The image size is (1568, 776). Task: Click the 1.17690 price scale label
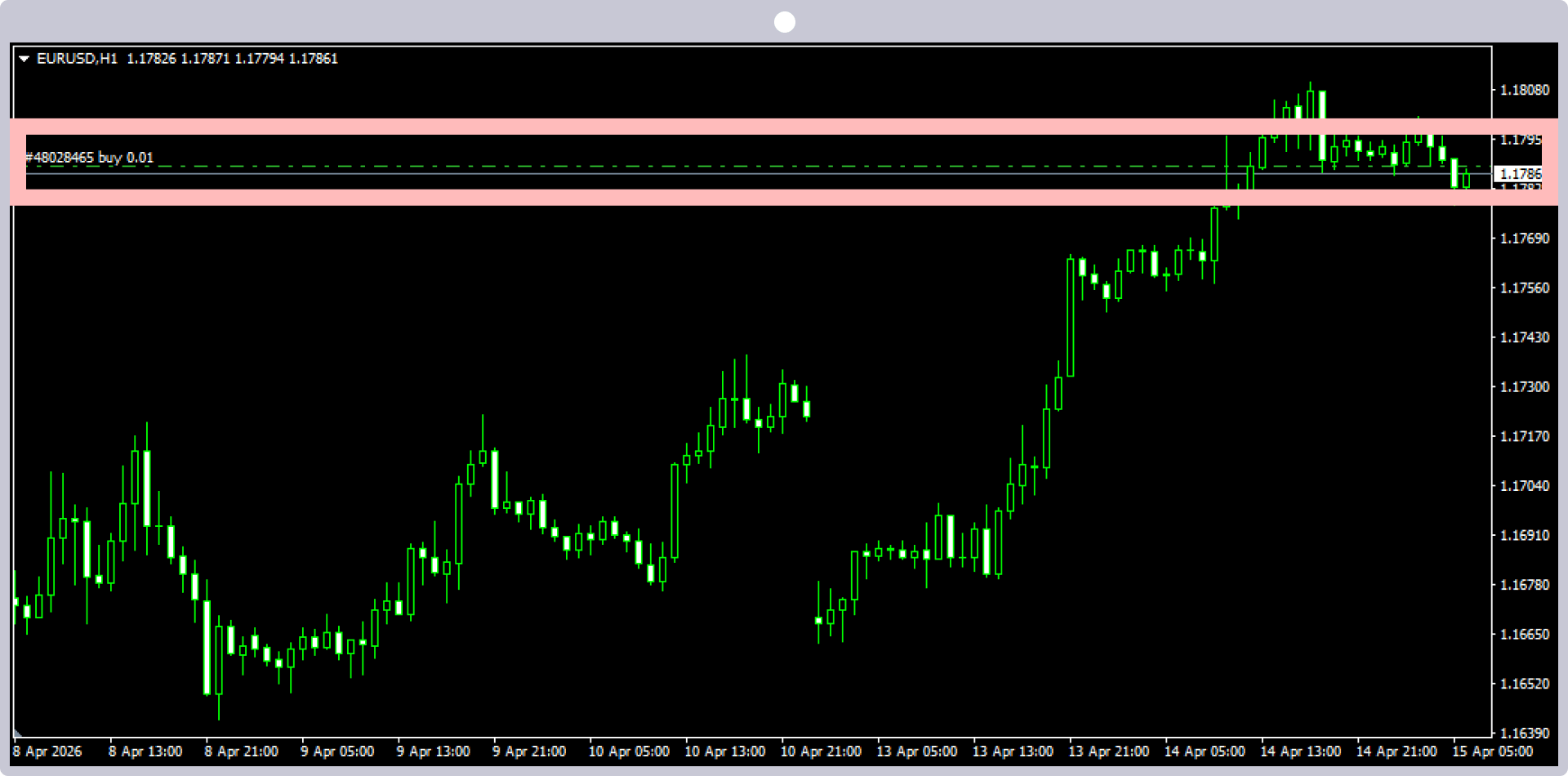tap(1525, 239)
